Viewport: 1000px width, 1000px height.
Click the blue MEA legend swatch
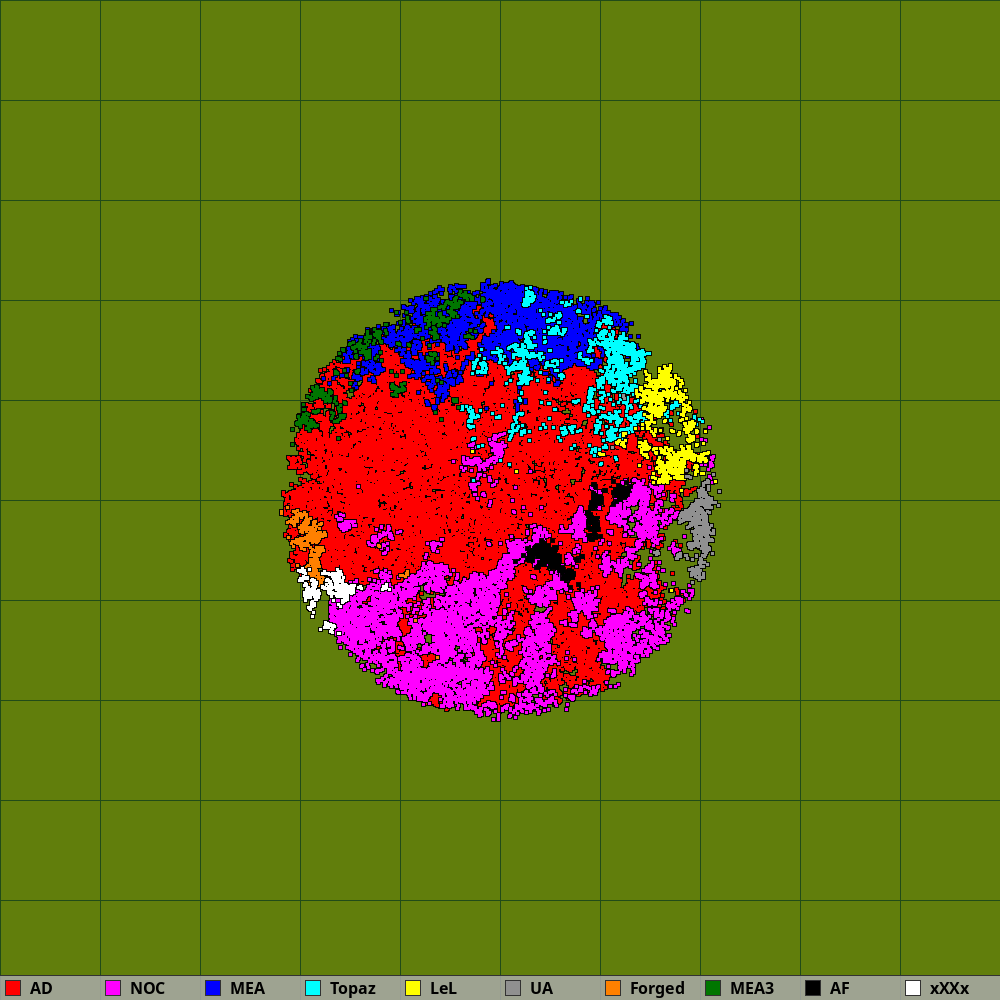pyautogui.click(x=213, y=988)
